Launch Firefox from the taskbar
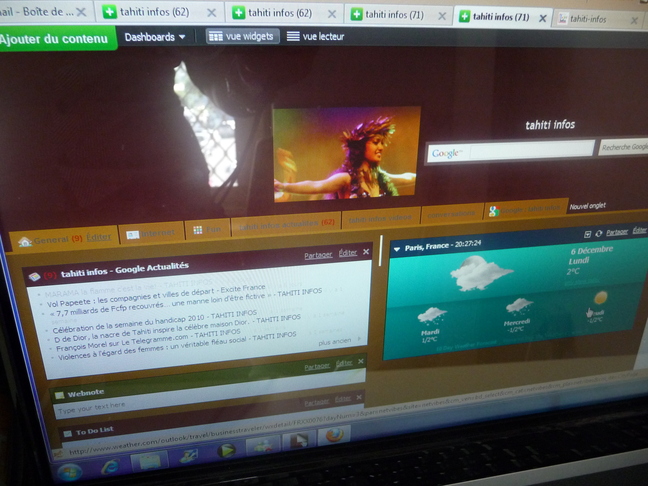648x486 pixels. point(333,435)
